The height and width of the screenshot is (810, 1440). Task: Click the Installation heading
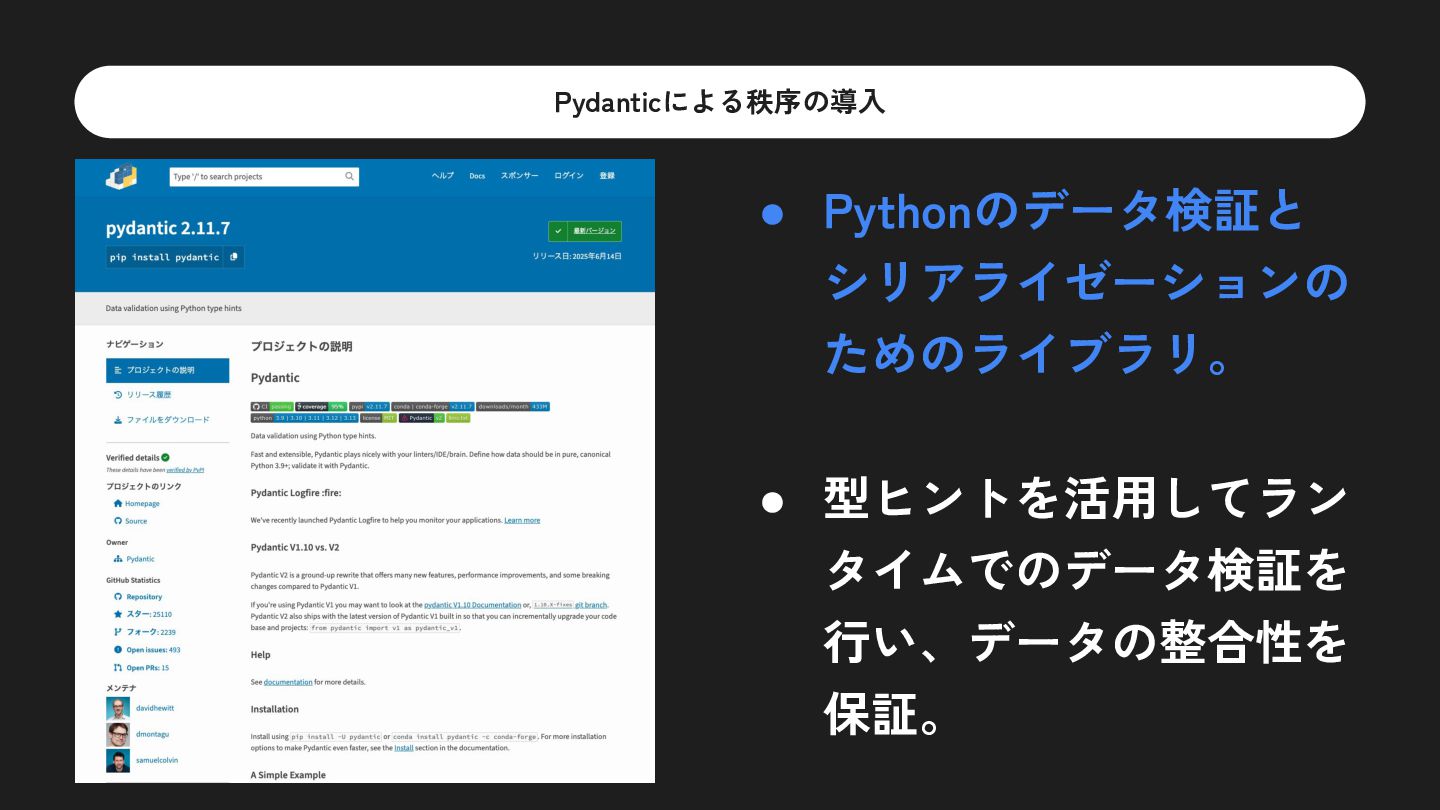275,709
